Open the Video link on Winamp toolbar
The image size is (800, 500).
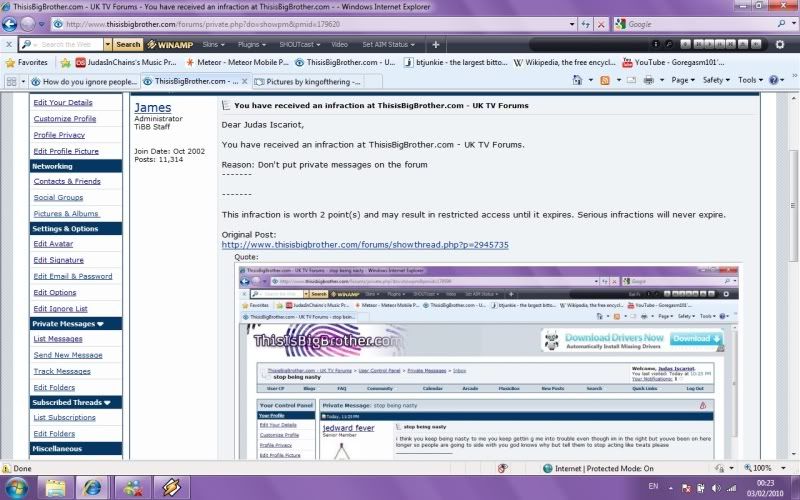[x=339, y=44]
